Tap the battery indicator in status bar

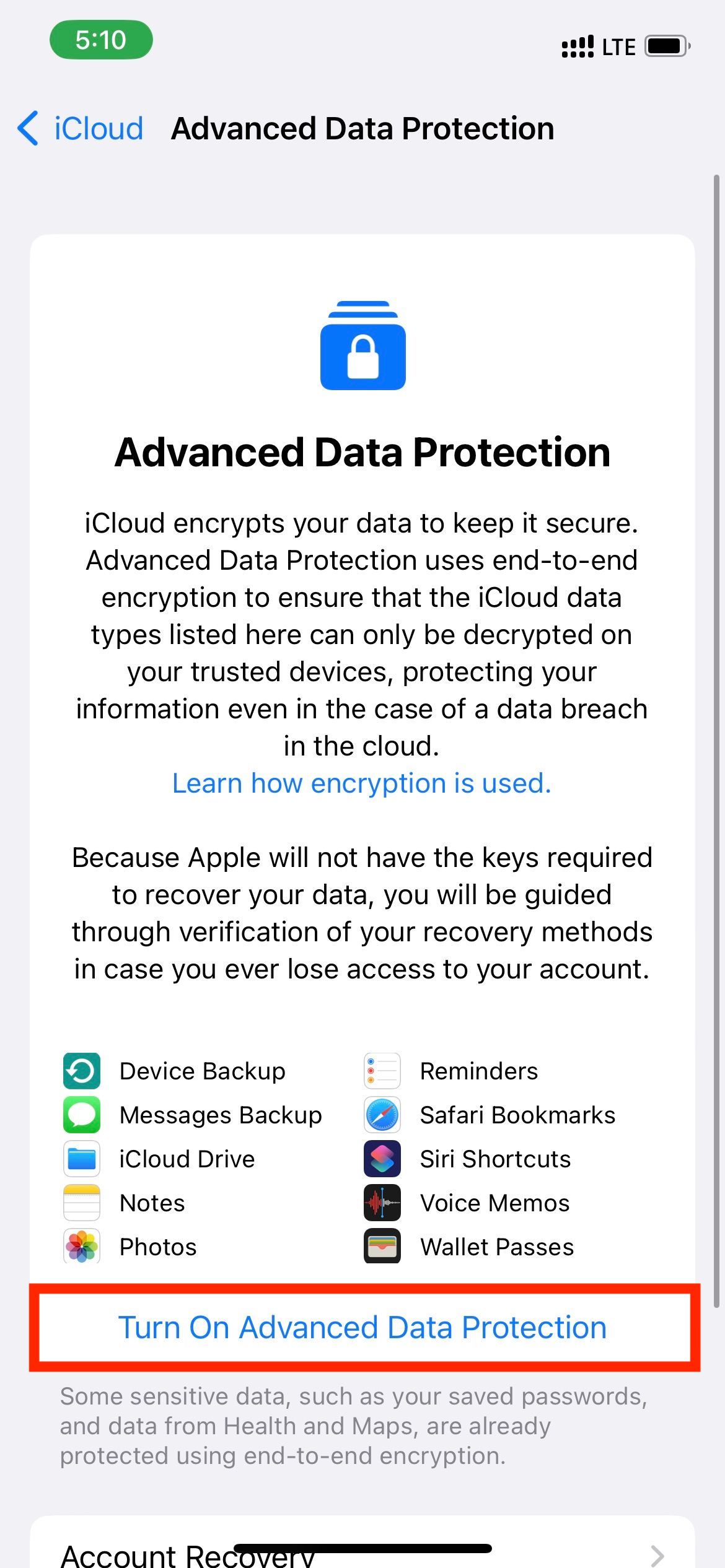(667, 46)
